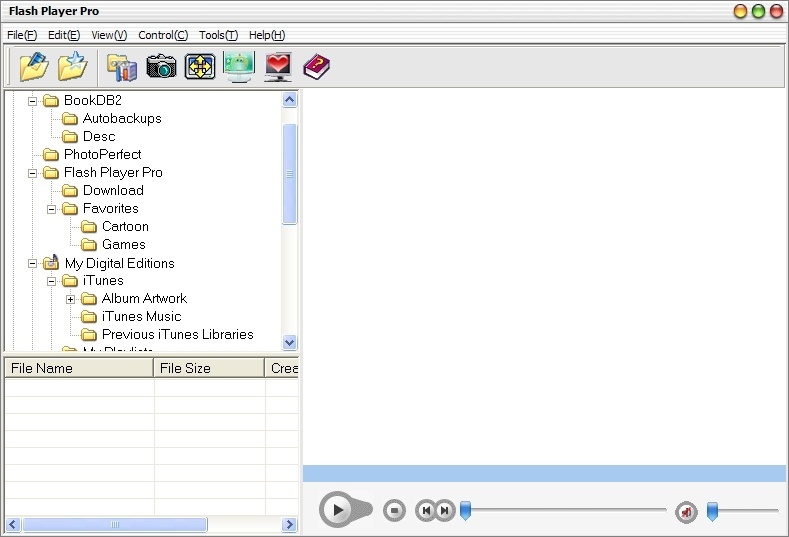Collapse the Flash Player Pro tree node
The height and width of the screenshot is (537, 789).
click(x=32, y=173)
